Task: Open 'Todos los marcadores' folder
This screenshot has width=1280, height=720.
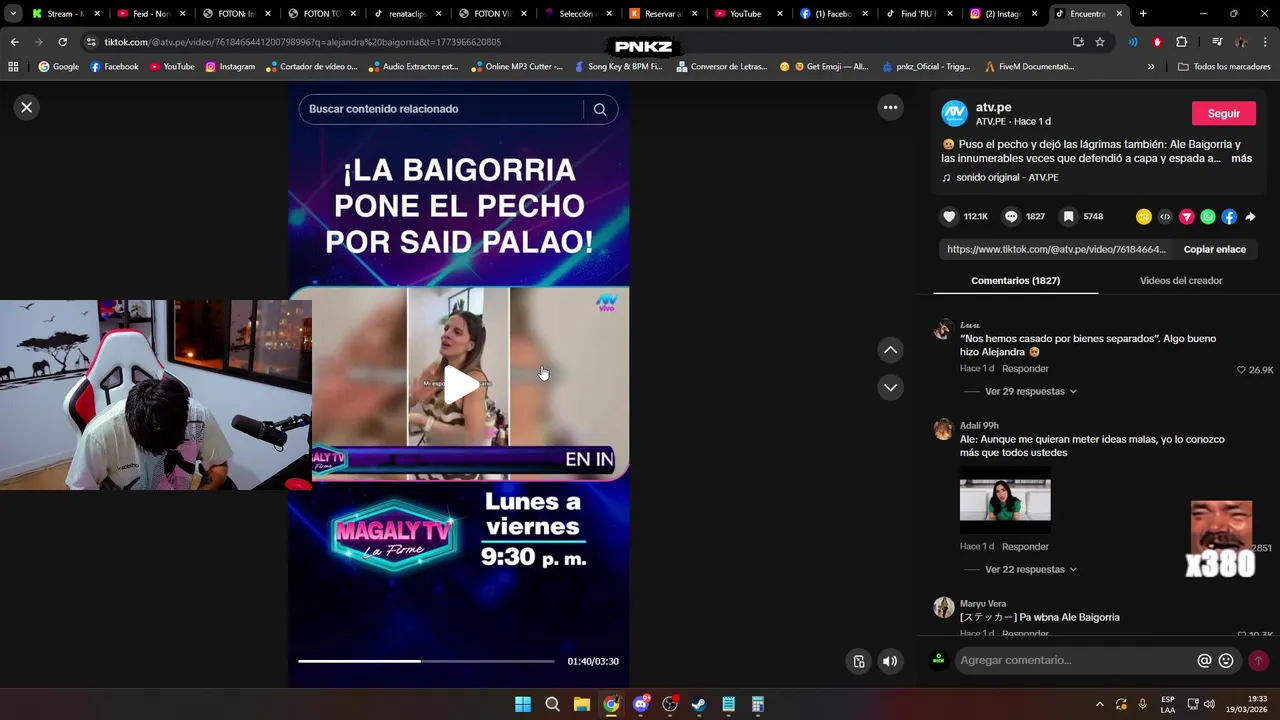Action: (x=1224, y=67)
